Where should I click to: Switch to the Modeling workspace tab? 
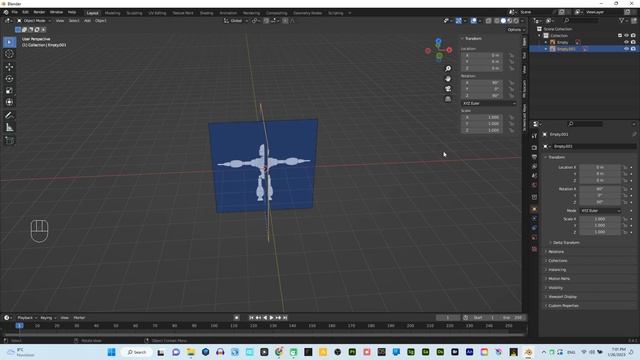112,13
